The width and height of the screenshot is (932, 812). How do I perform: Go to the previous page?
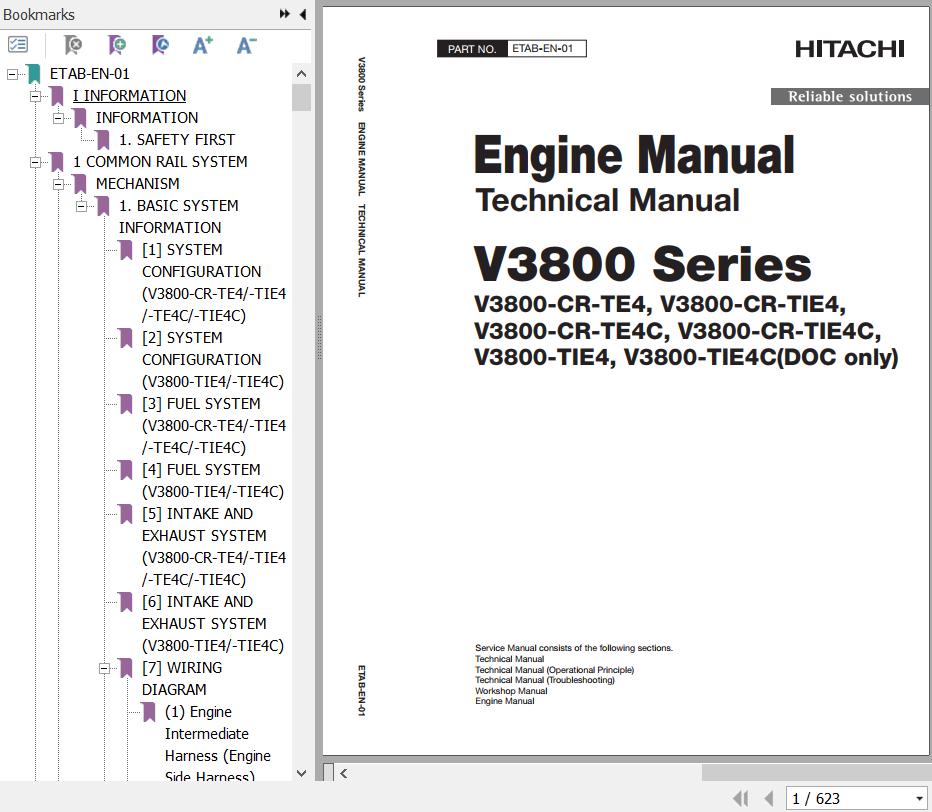pos(769,798)
